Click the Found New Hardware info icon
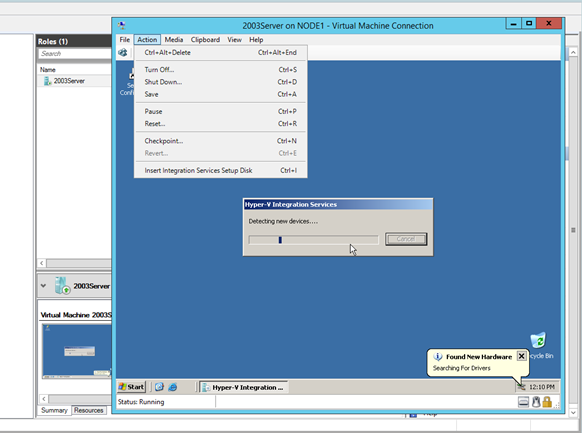Viewport: 582px width, 433px height. click(x=438, y=357)
